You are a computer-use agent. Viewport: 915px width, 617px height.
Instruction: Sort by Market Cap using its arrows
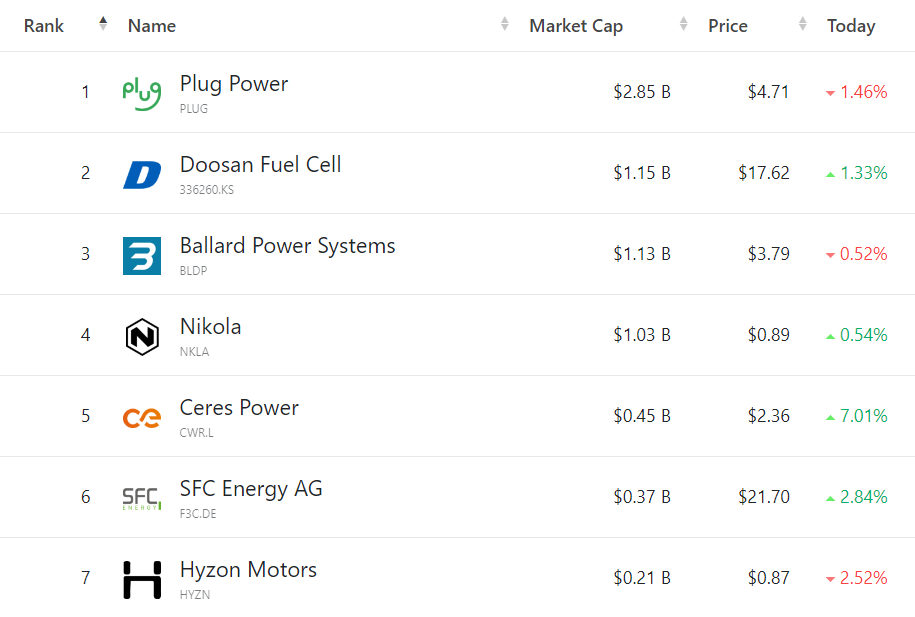click(x=684, y=24)
